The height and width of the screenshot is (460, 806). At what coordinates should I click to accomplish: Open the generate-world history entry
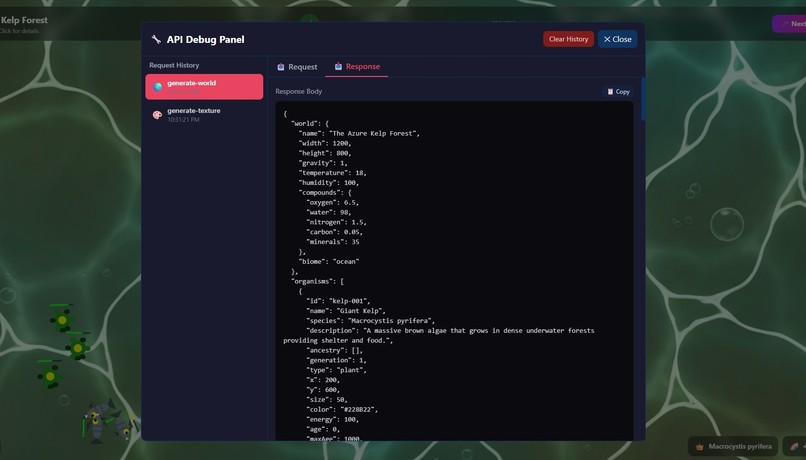[204, 87]
